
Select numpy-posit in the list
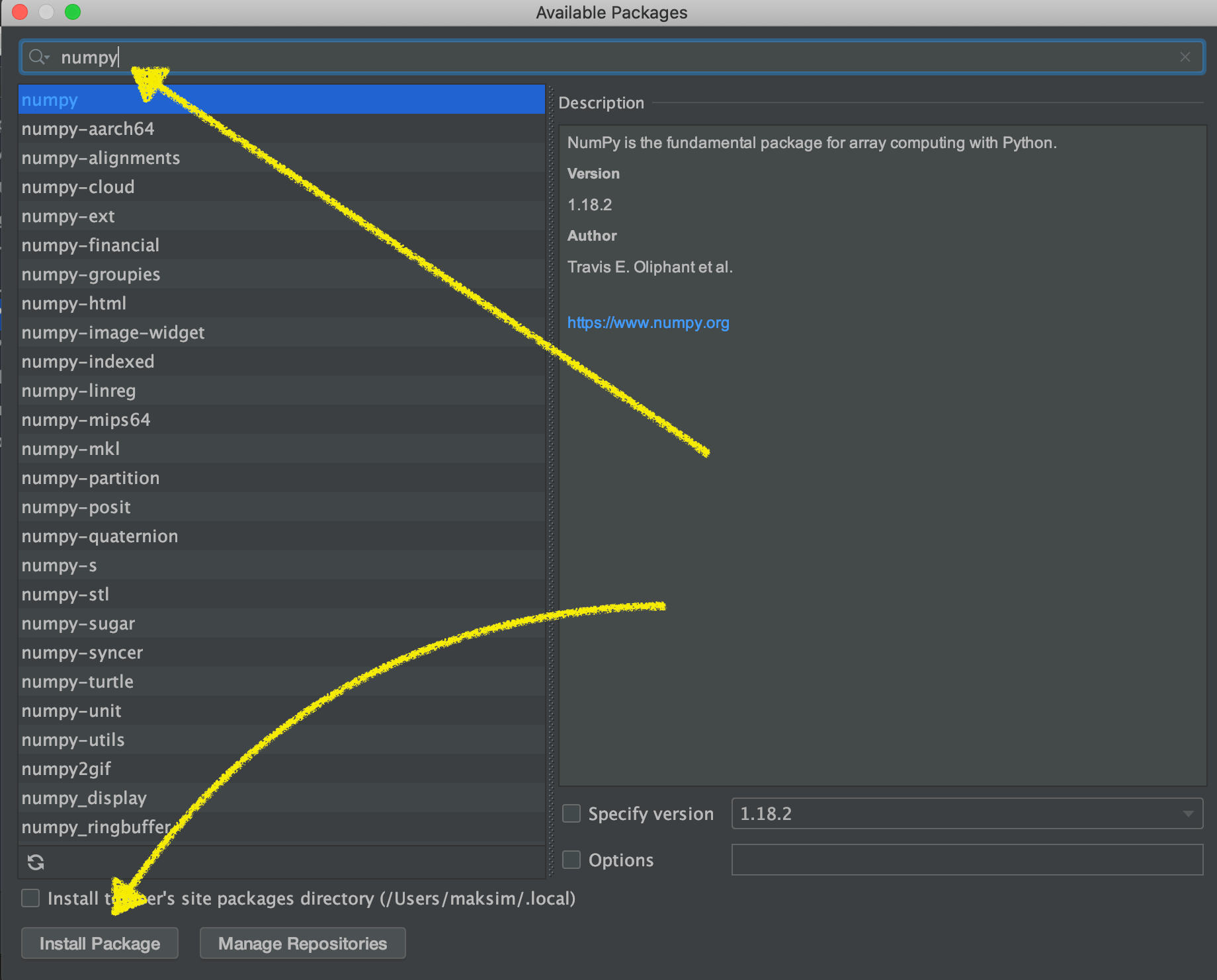pos(282,507)
